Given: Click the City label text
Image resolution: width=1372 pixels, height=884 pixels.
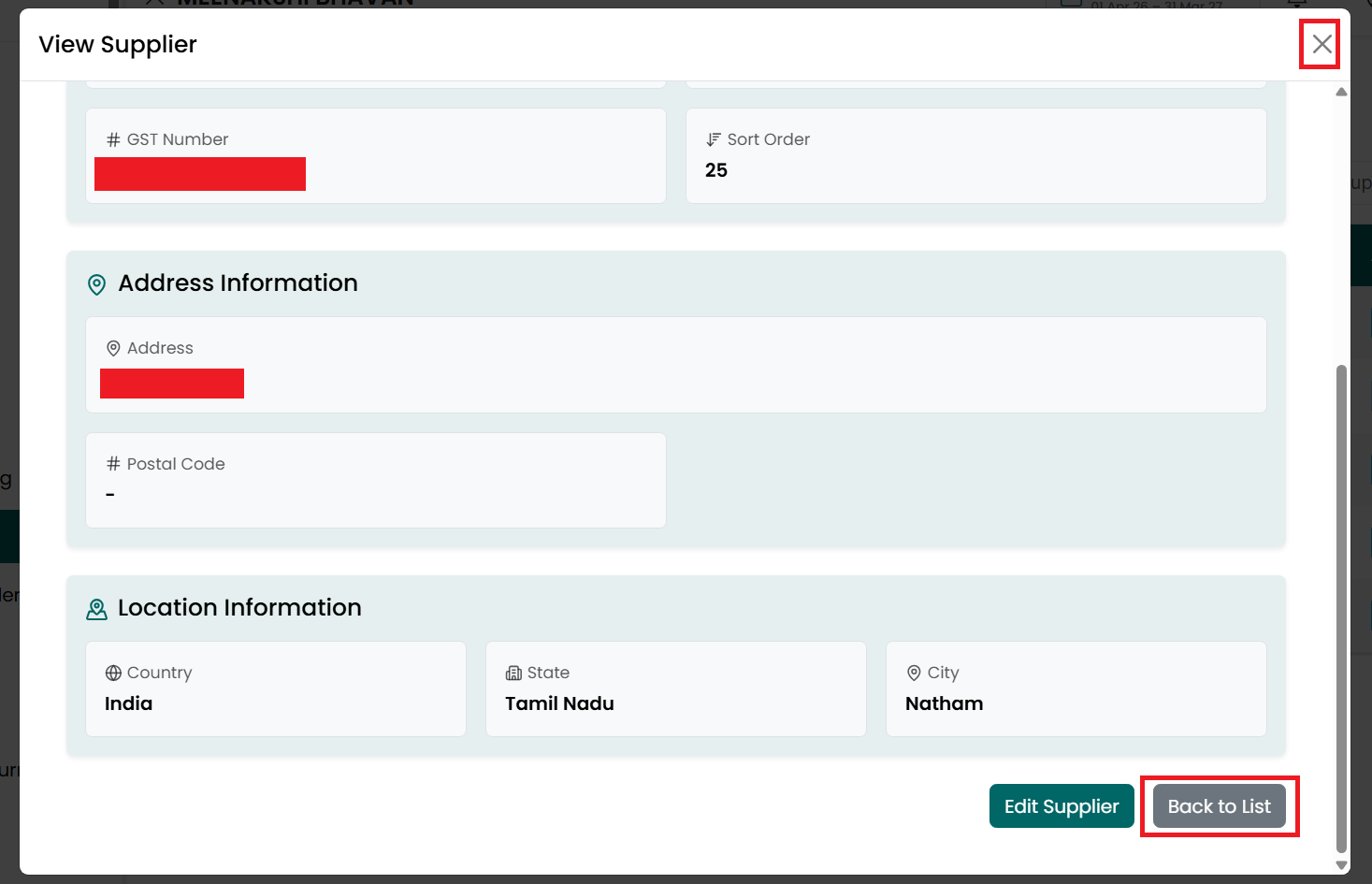Looking at the screenshot, I should tap(943, 673).
